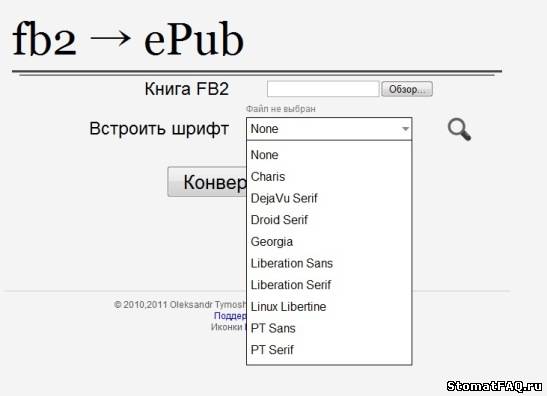The width and height of the screenshot is (547, 396).
Task: Click the Иконки footer text
Action: pos(226,327)
